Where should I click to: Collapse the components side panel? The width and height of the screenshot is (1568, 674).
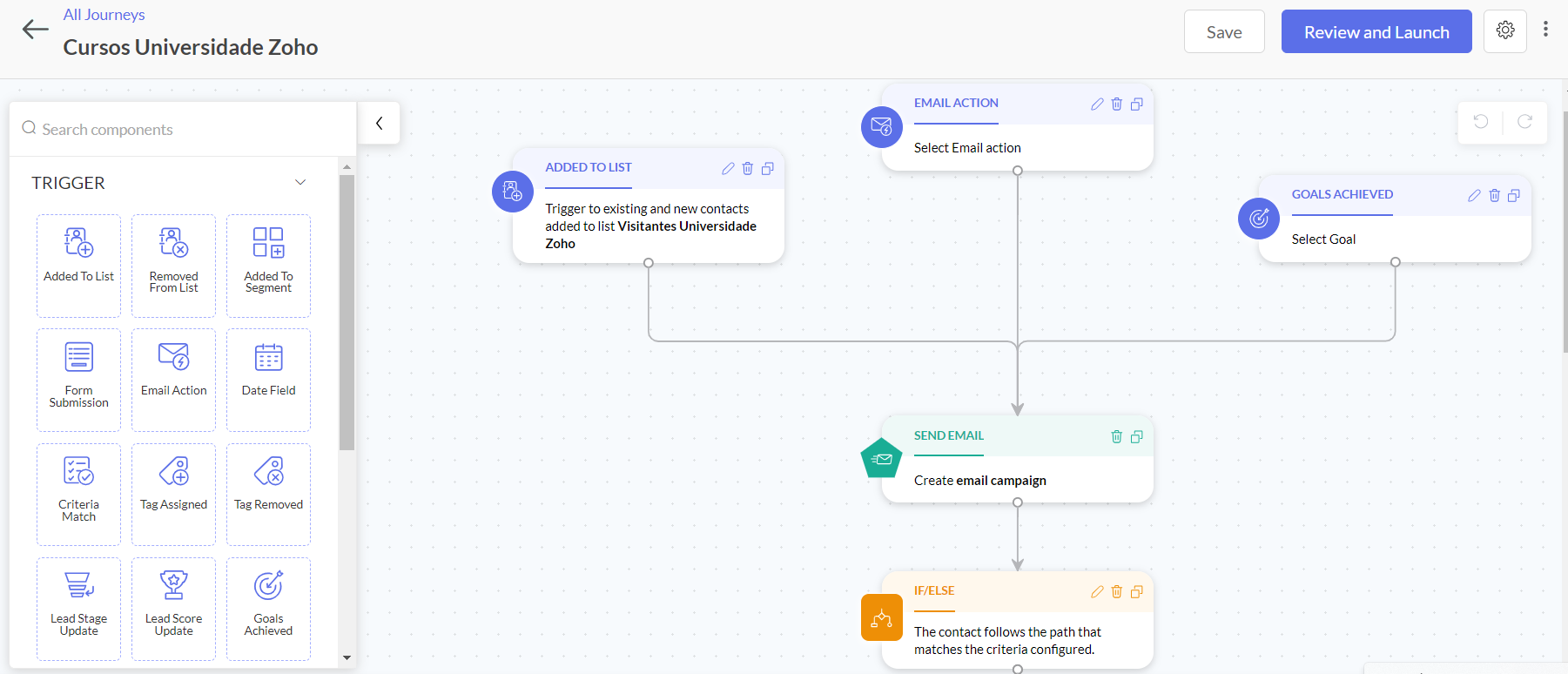(379, 124)
